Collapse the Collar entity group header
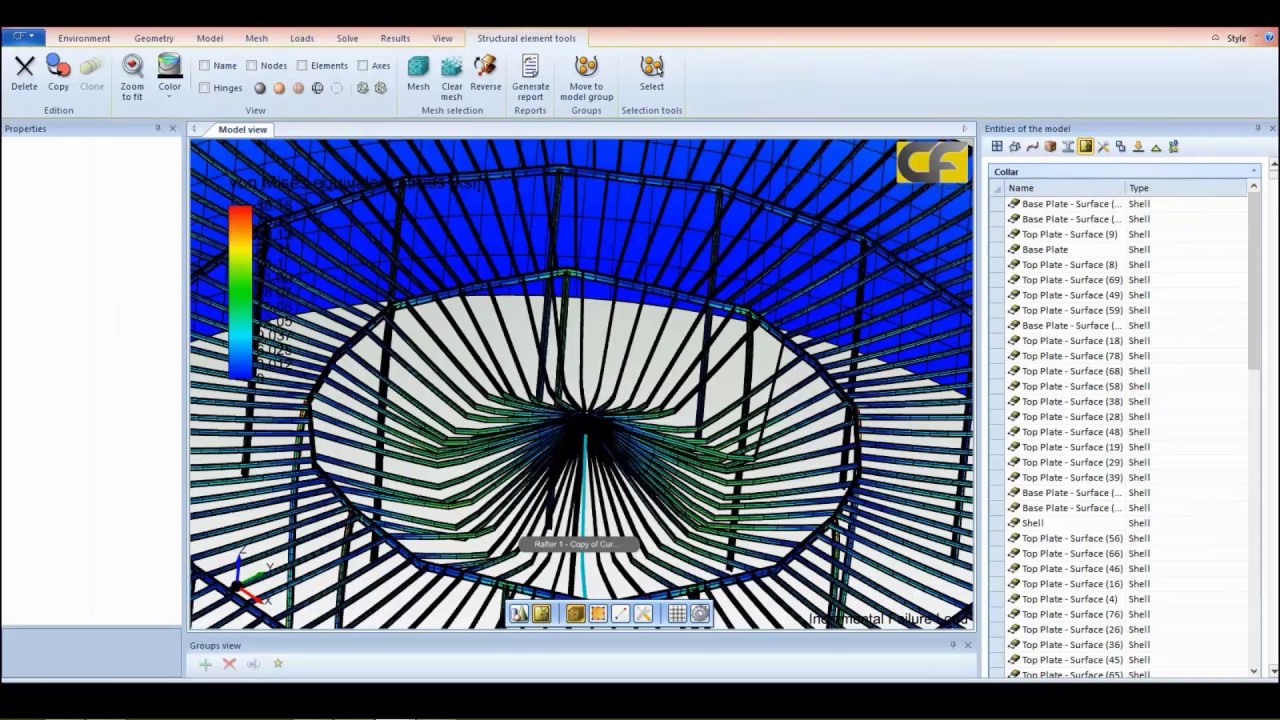The width and height of the screenshot is (1280, 720). click(x=1253, y=172)
